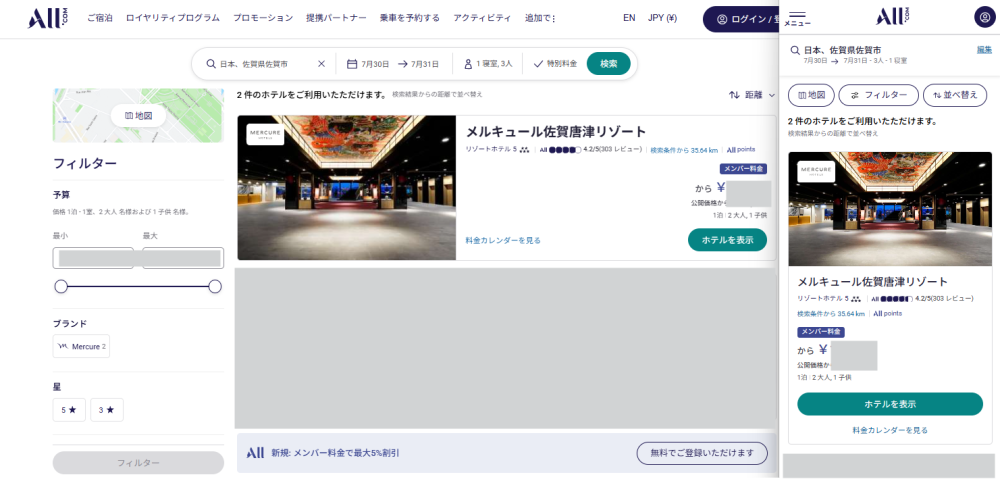This screenshot has height=479, width=1000.
Task: Click the green 検索 search button
Action: (608, 64)
